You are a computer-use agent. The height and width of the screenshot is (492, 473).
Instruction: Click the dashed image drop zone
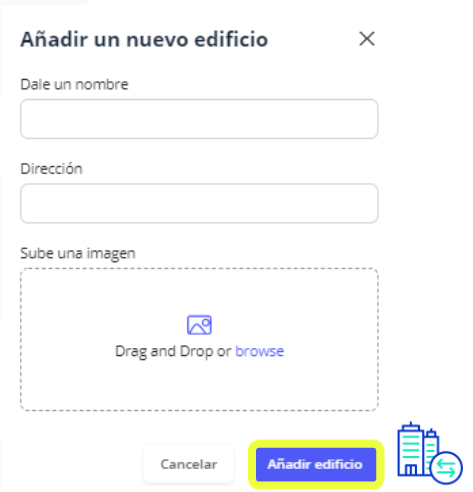(x=199, y=339)
